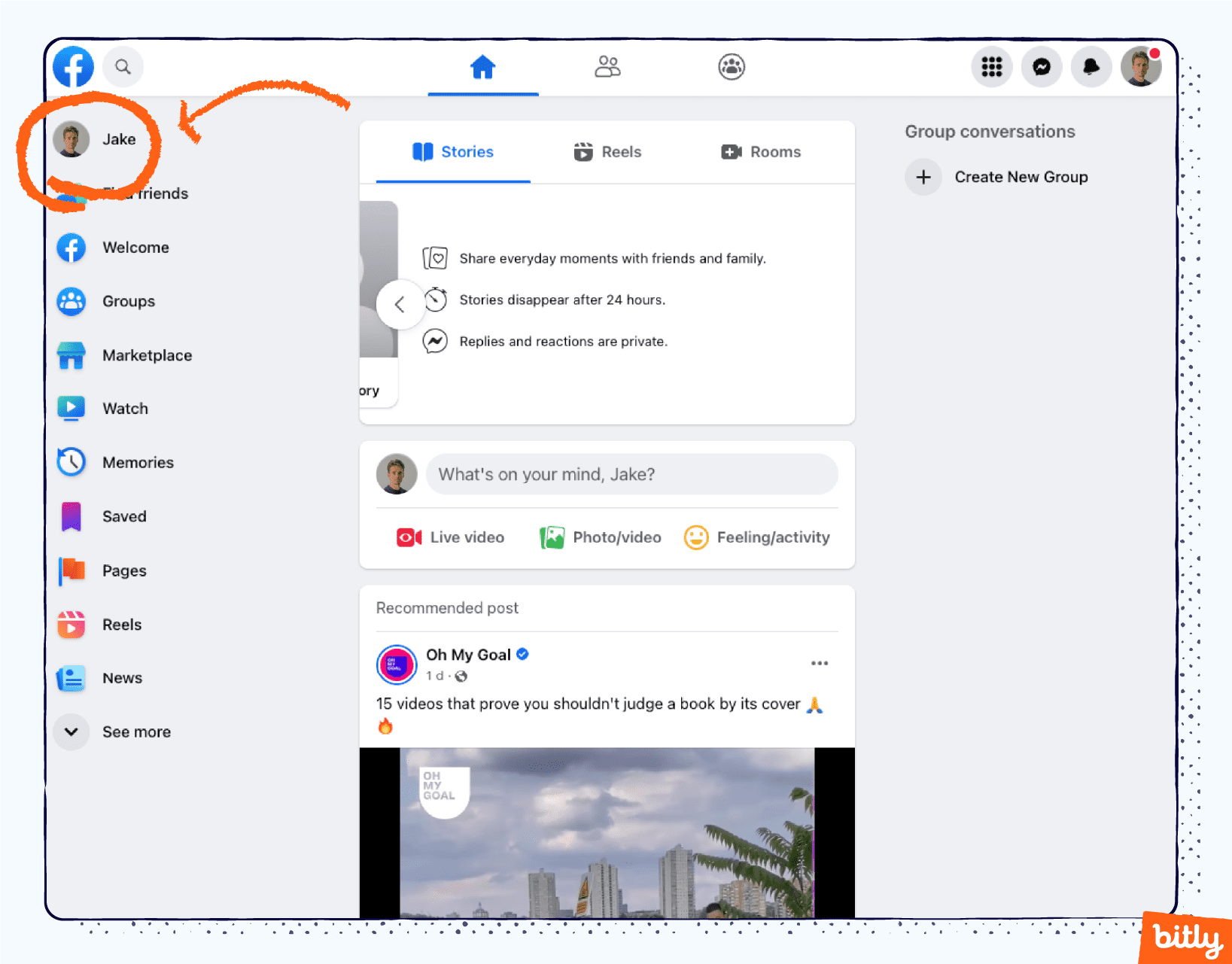1232x964 pixels.
Task: Open the Groups icon in top navigation
Action: click(730, 67)
